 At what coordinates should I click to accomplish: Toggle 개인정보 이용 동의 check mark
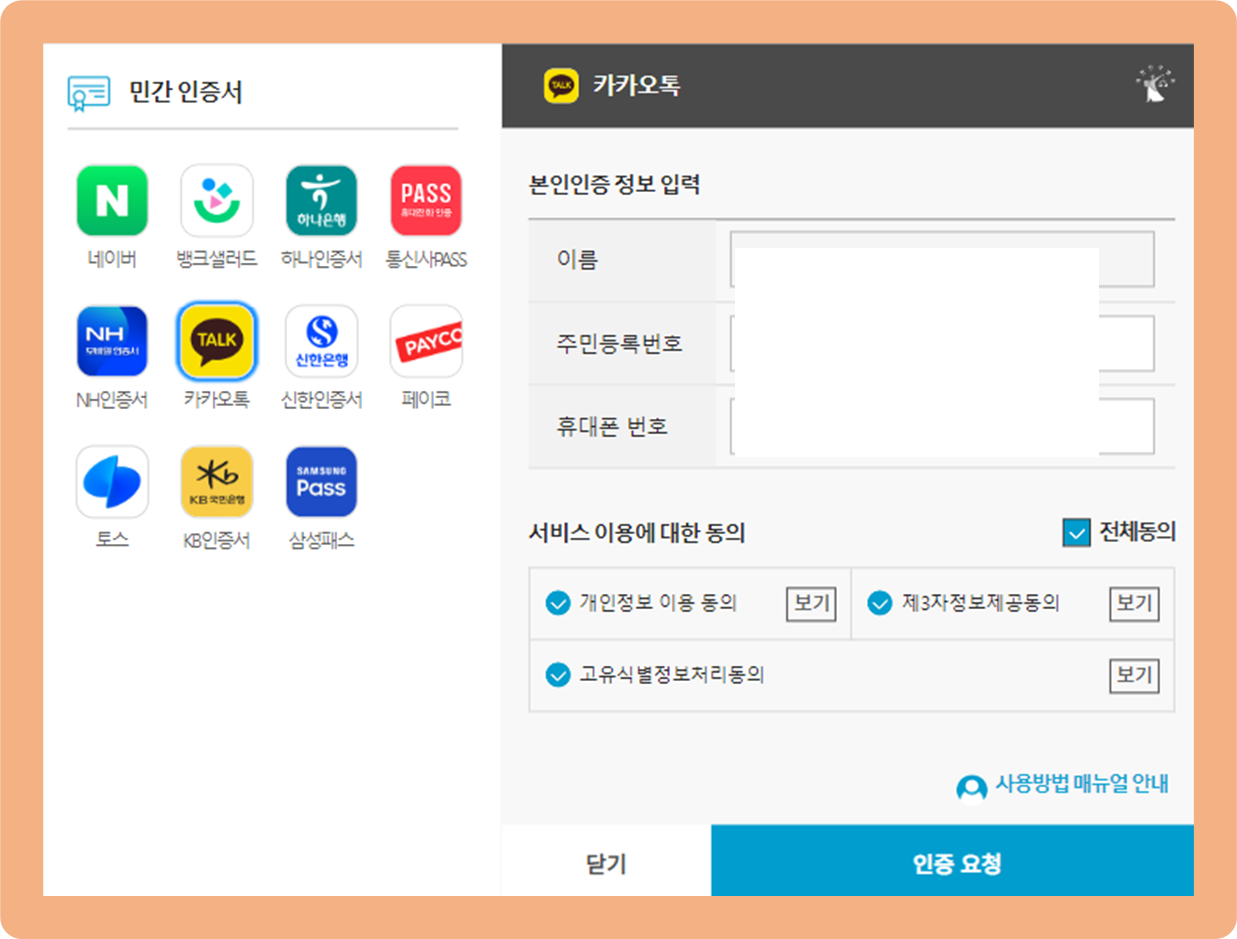tap(558, 604)
